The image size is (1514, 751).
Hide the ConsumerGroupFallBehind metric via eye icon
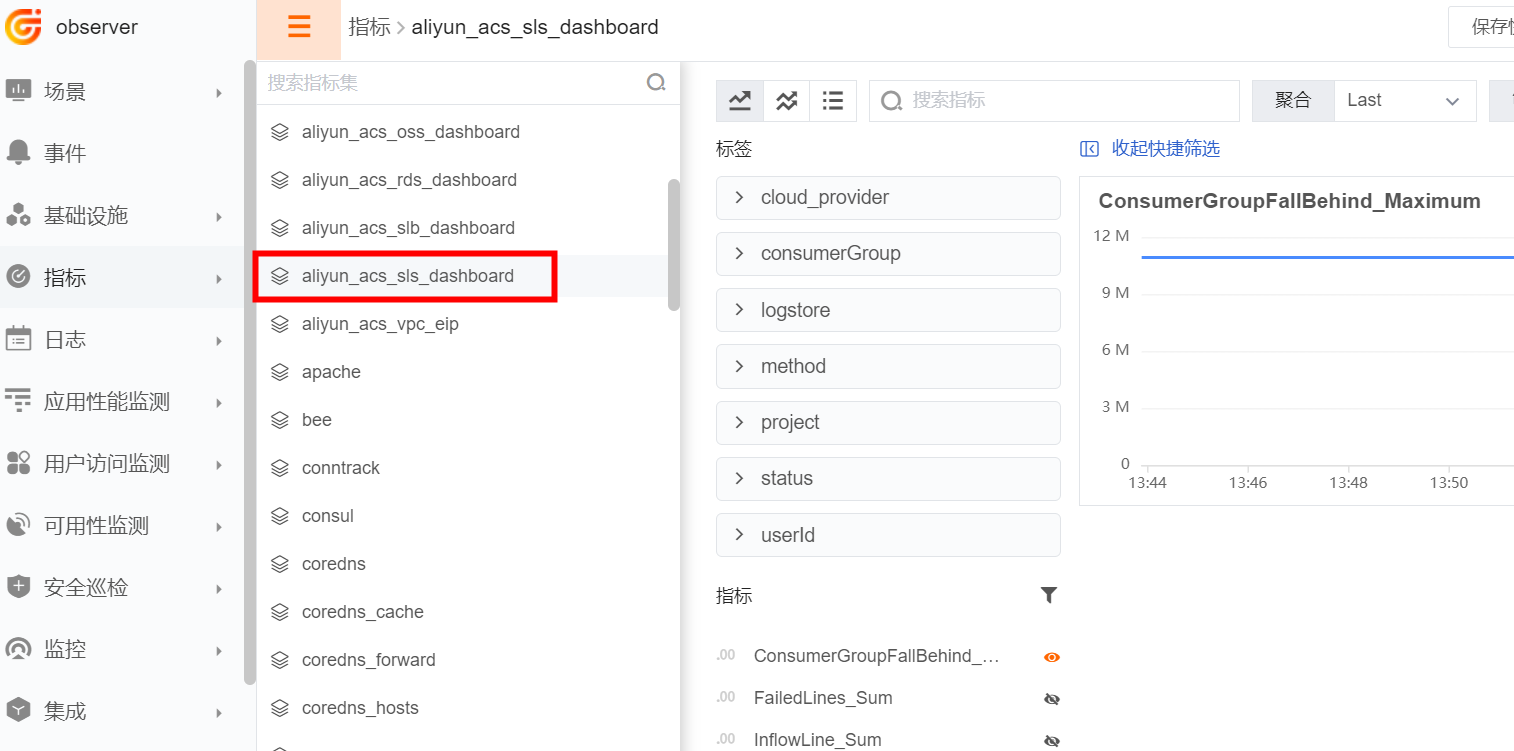click(x=1051, y=657)
